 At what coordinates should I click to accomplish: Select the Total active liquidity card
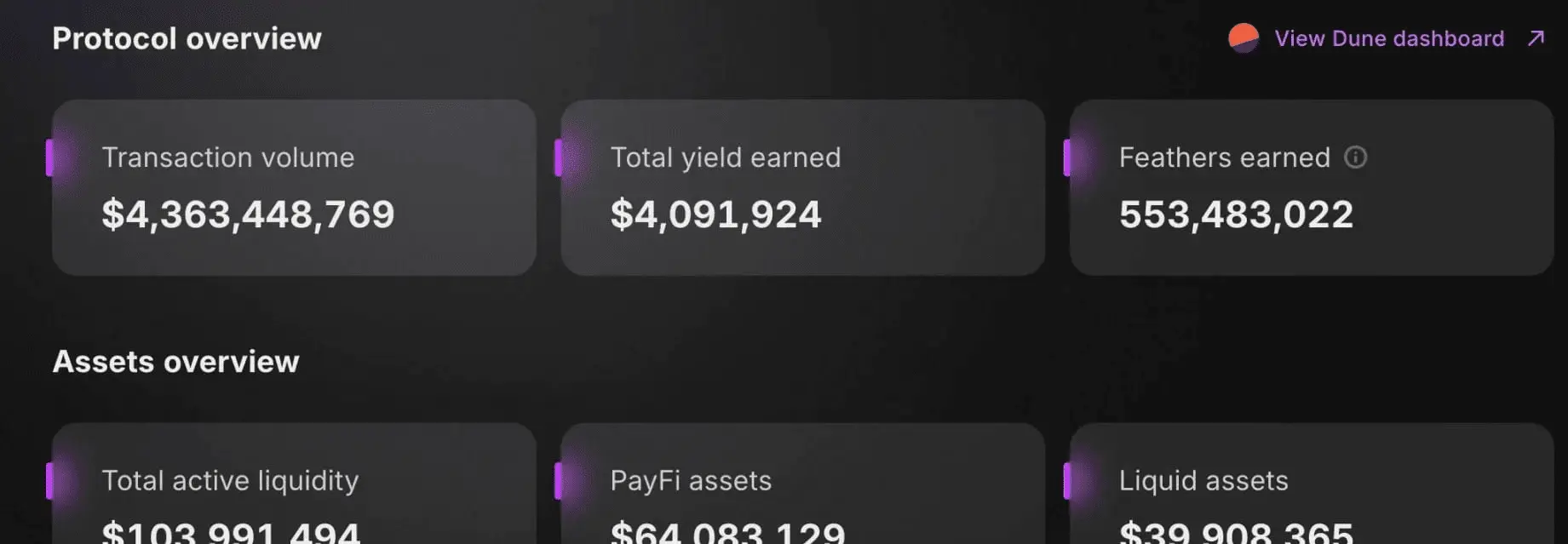(x=294, y=484)
